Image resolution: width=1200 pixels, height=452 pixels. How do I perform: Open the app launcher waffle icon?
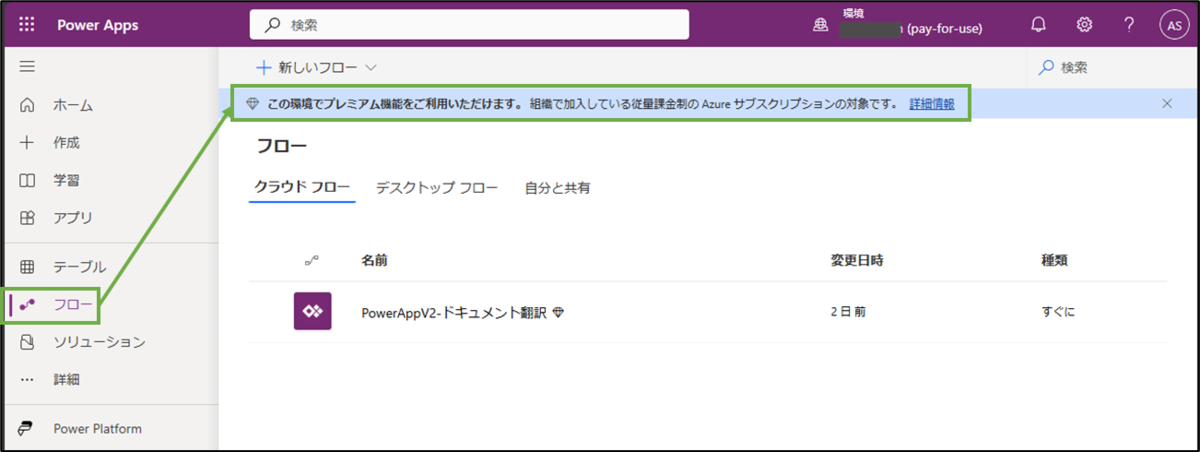(x=27, y=25)
